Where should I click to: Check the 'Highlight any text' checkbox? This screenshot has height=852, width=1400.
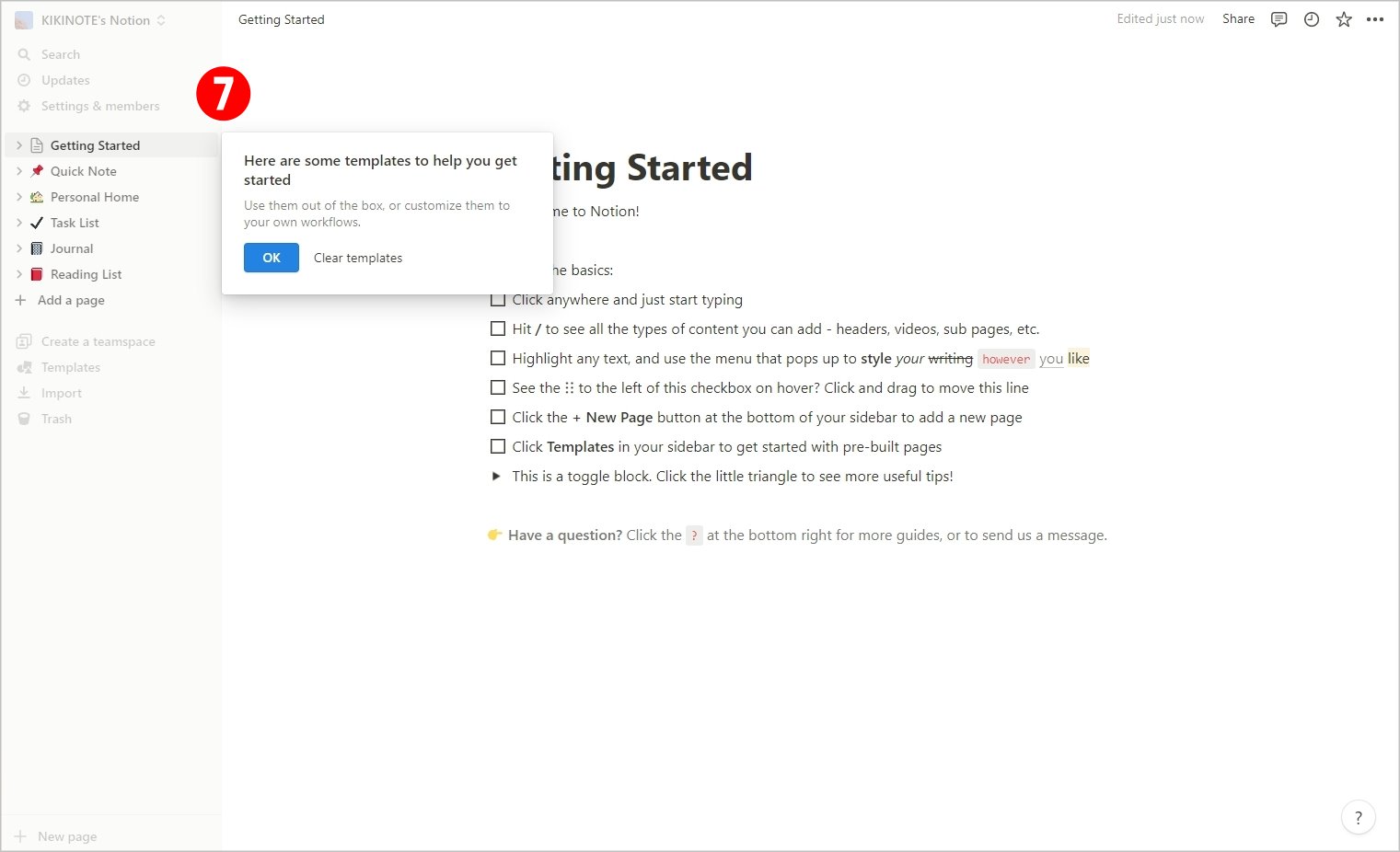[x=498, y=358]
